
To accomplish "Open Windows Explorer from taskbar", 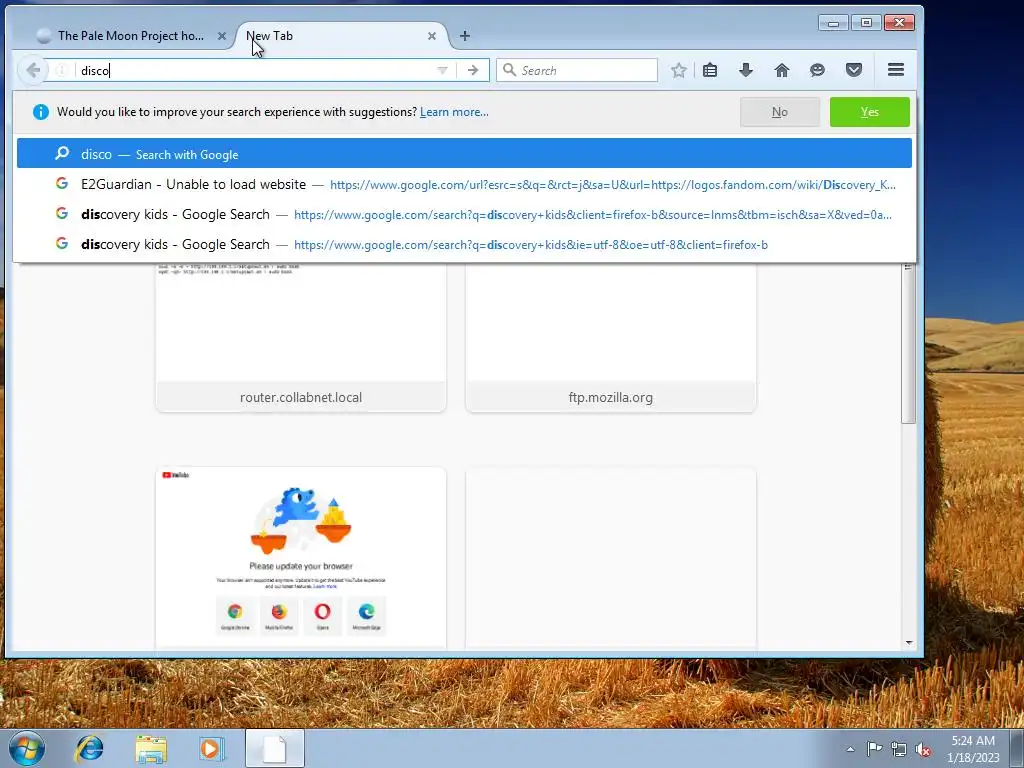I will coord(151,748).
